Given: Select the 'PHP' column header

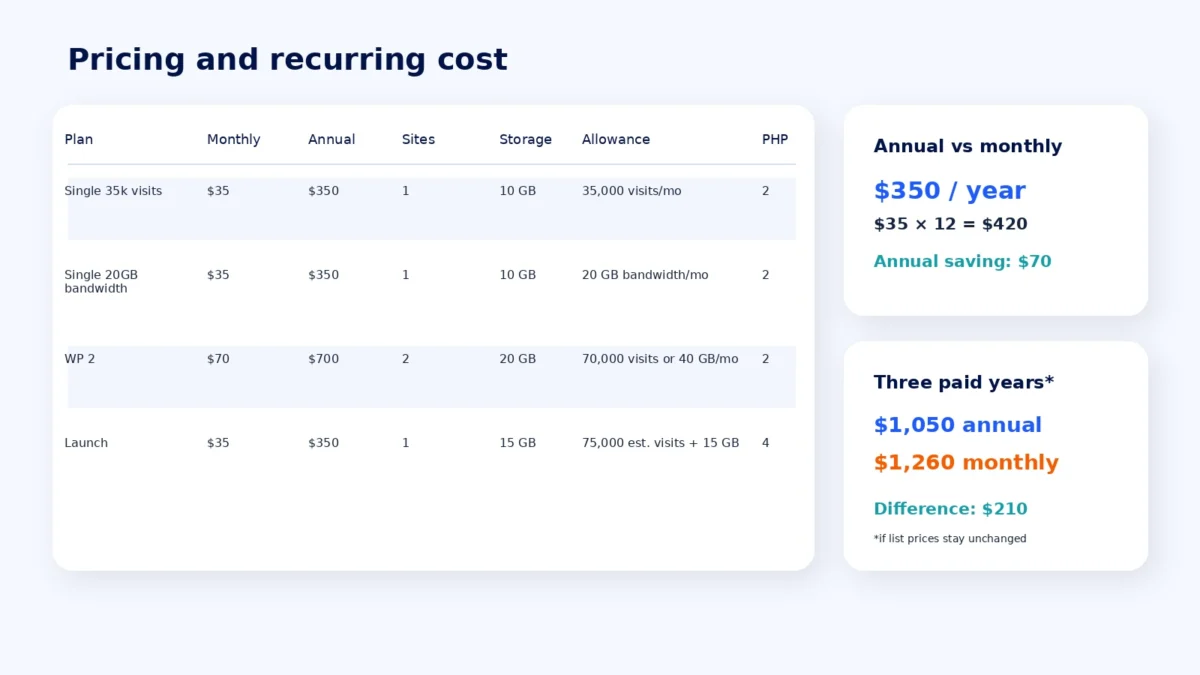Looking at the screenshot, I should [775, 140].
